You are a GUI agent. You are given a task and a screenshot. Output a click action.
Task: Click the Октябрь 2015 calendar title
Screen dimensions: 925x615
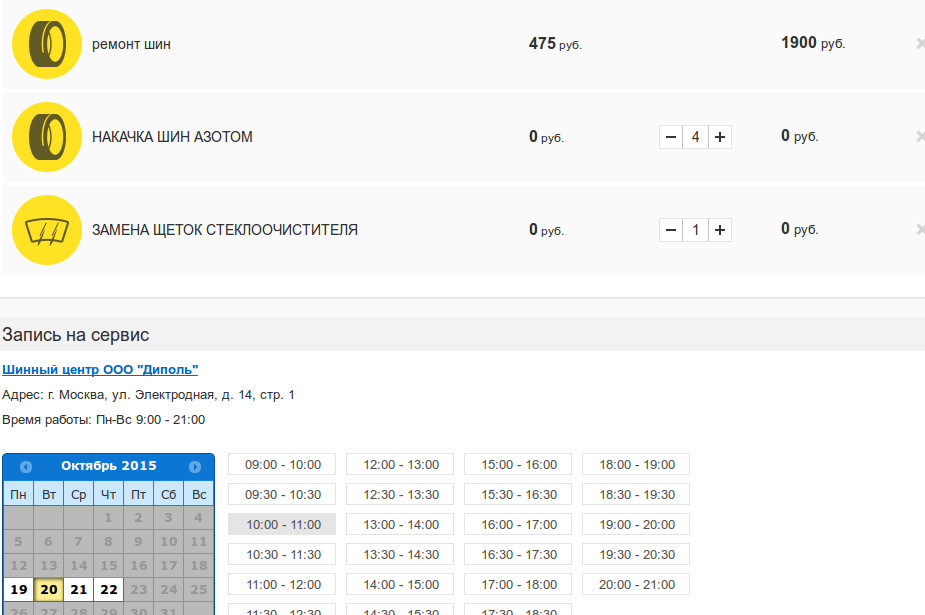pyautogui.click(x=109, y=466)
